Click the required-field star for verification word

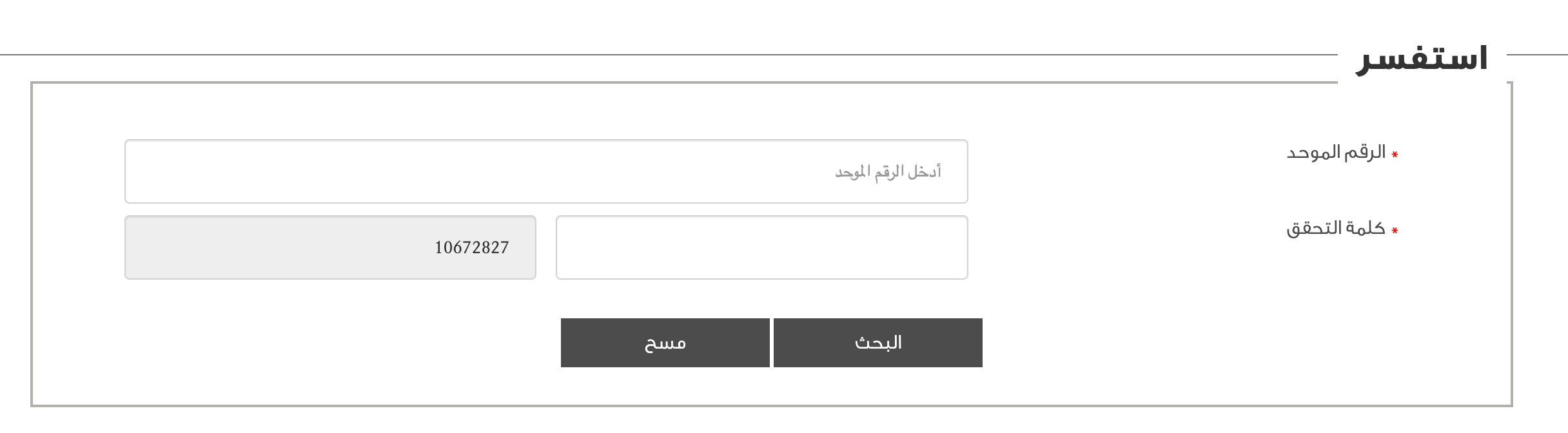click(1395, 231)
